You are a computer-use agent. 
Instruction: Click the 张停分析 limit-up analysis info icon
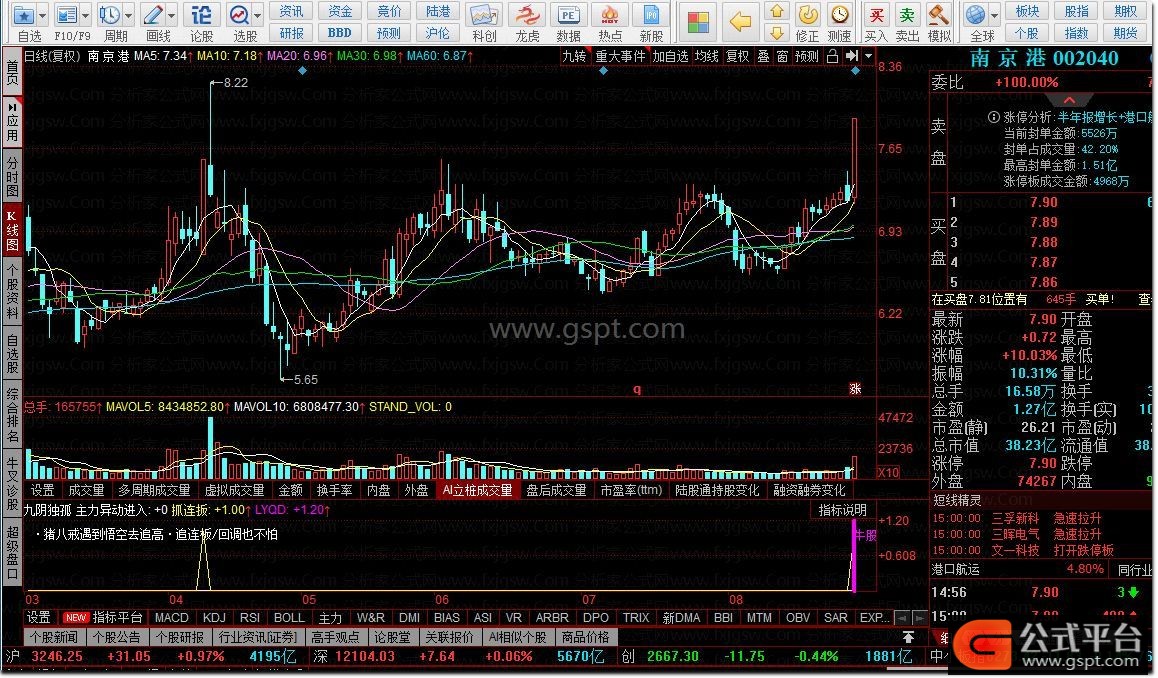994,117
